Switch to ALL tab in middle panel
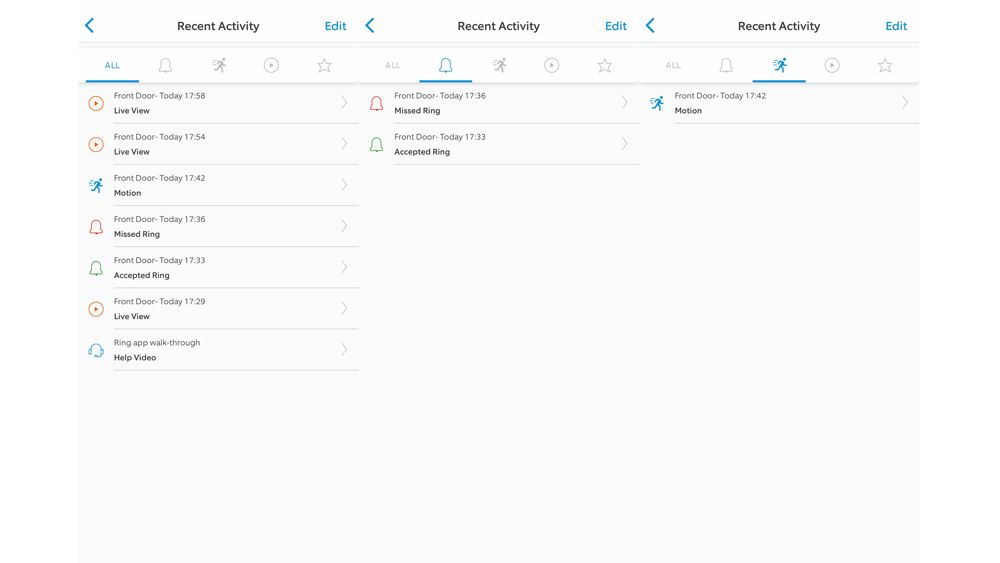1000x563 pixels. coord(392,65)
